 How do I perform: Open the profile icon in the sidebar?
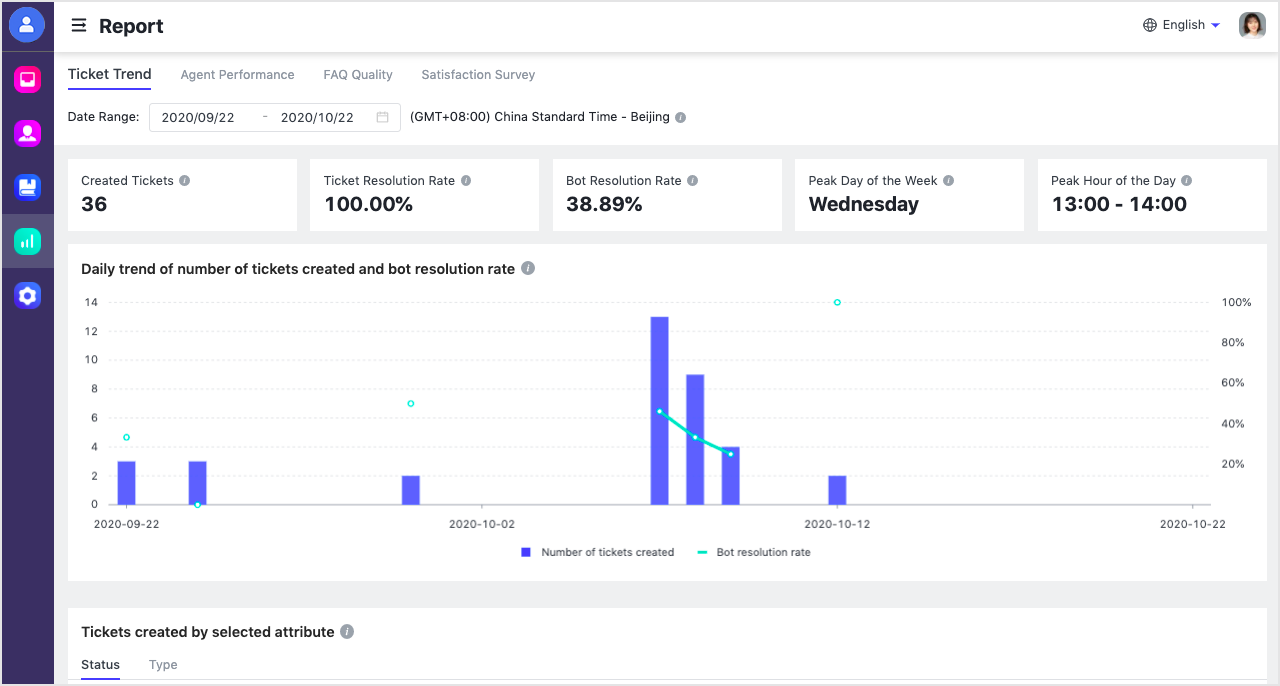(27, 24)
